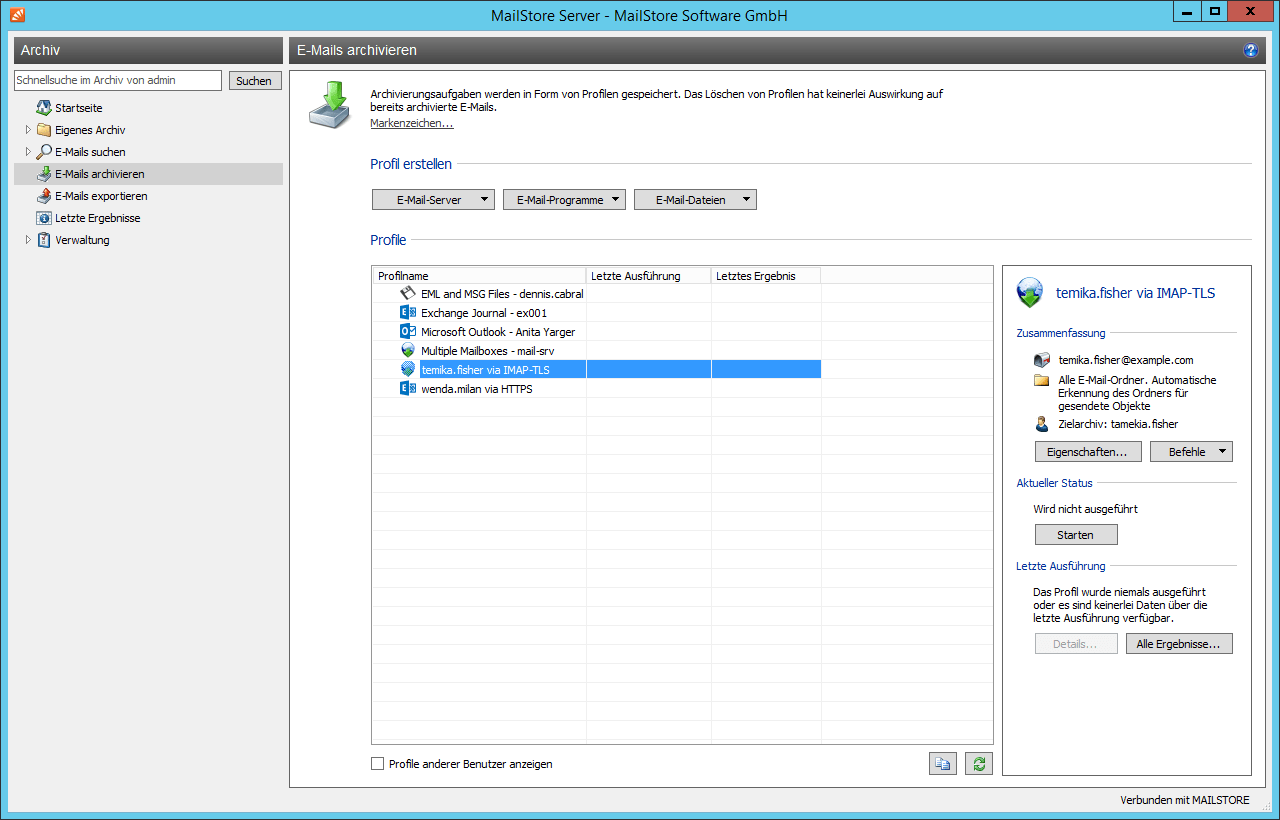Screen dimensions: 1280x820
Task: Click the E-Mails exportieren sidebar icon
Action: [44, 196]
